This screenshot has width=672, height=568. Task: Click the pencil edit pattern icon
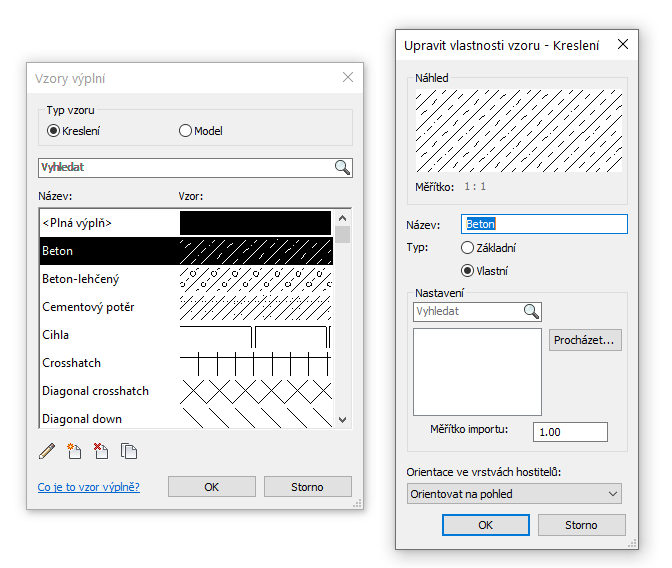46,451
